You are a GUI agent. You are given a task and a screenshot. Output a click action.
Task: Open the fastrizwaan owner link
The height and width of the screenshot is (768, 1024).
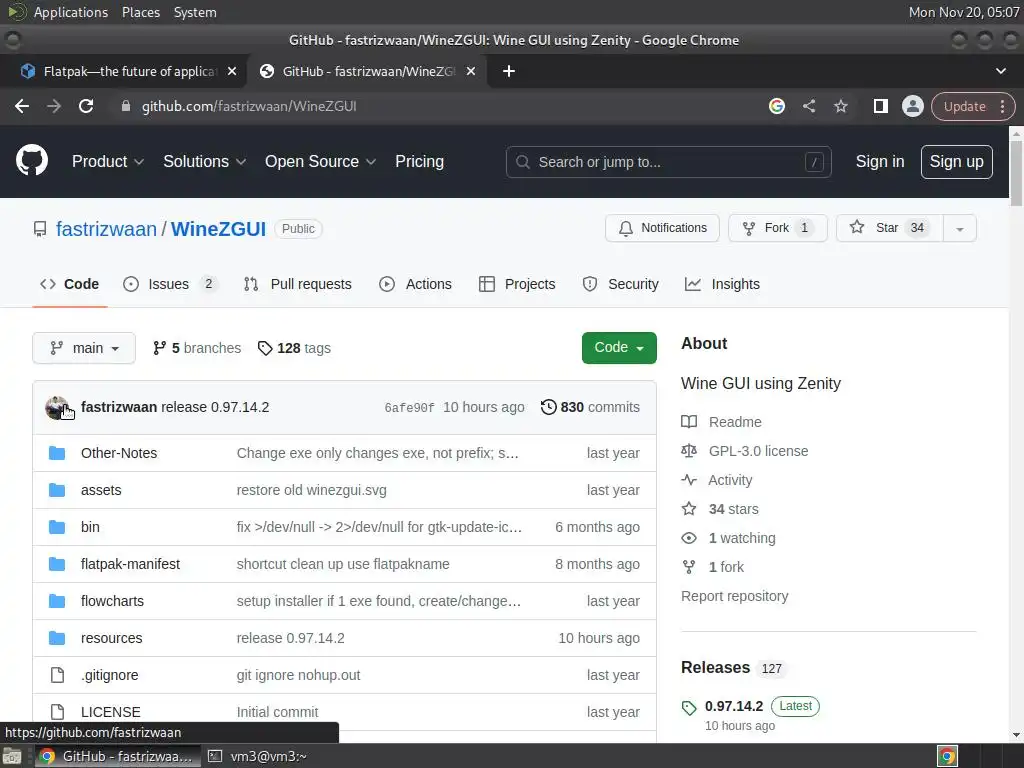pos(106,229)
